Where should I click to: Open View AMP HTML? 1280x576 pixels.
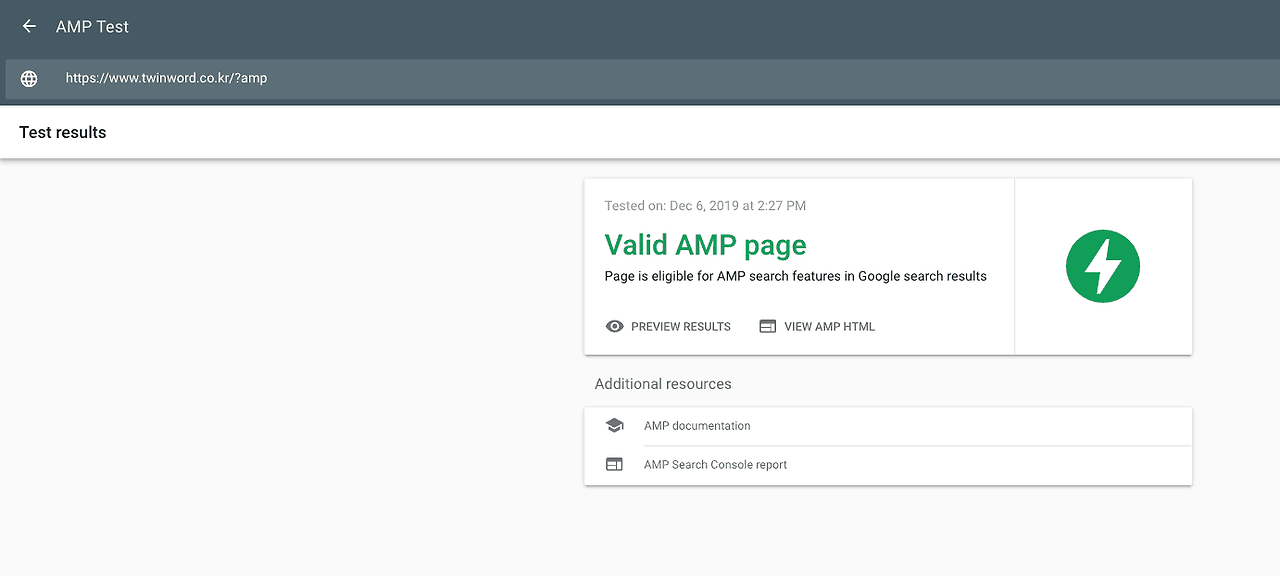tap(829, 326)
